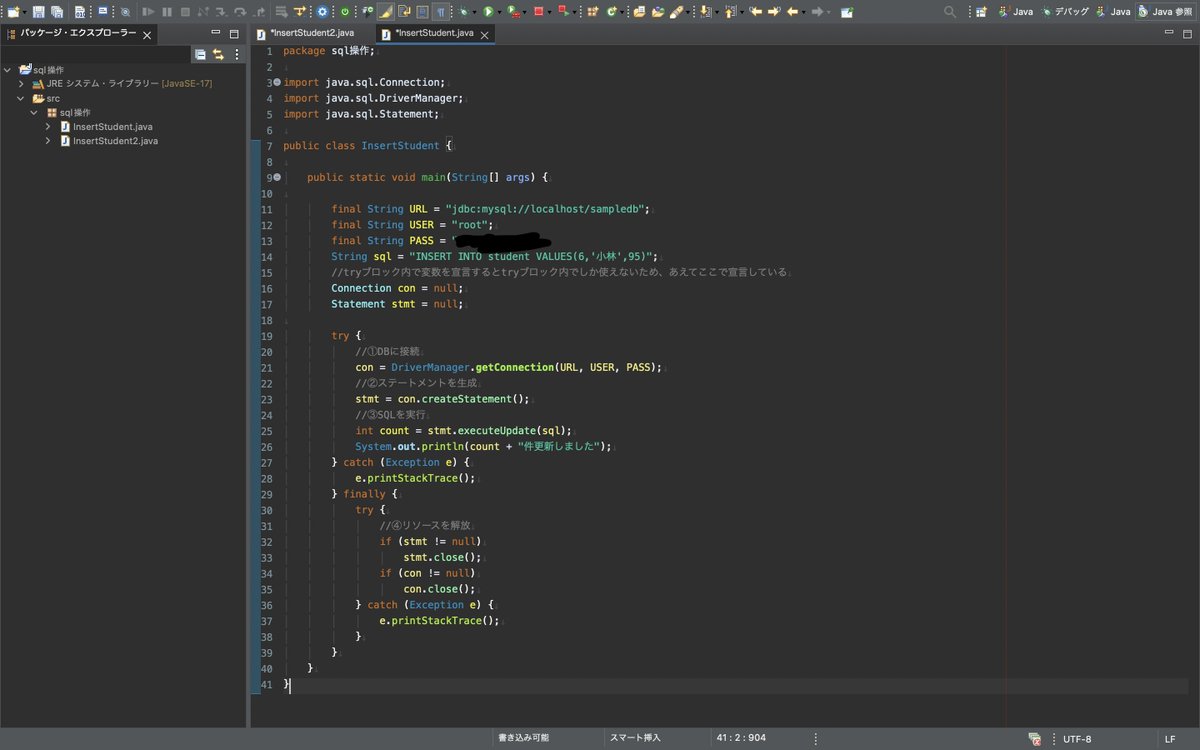Click the Save disk icon in toolbar
1200x750 pixels.
tap(39, 12)
